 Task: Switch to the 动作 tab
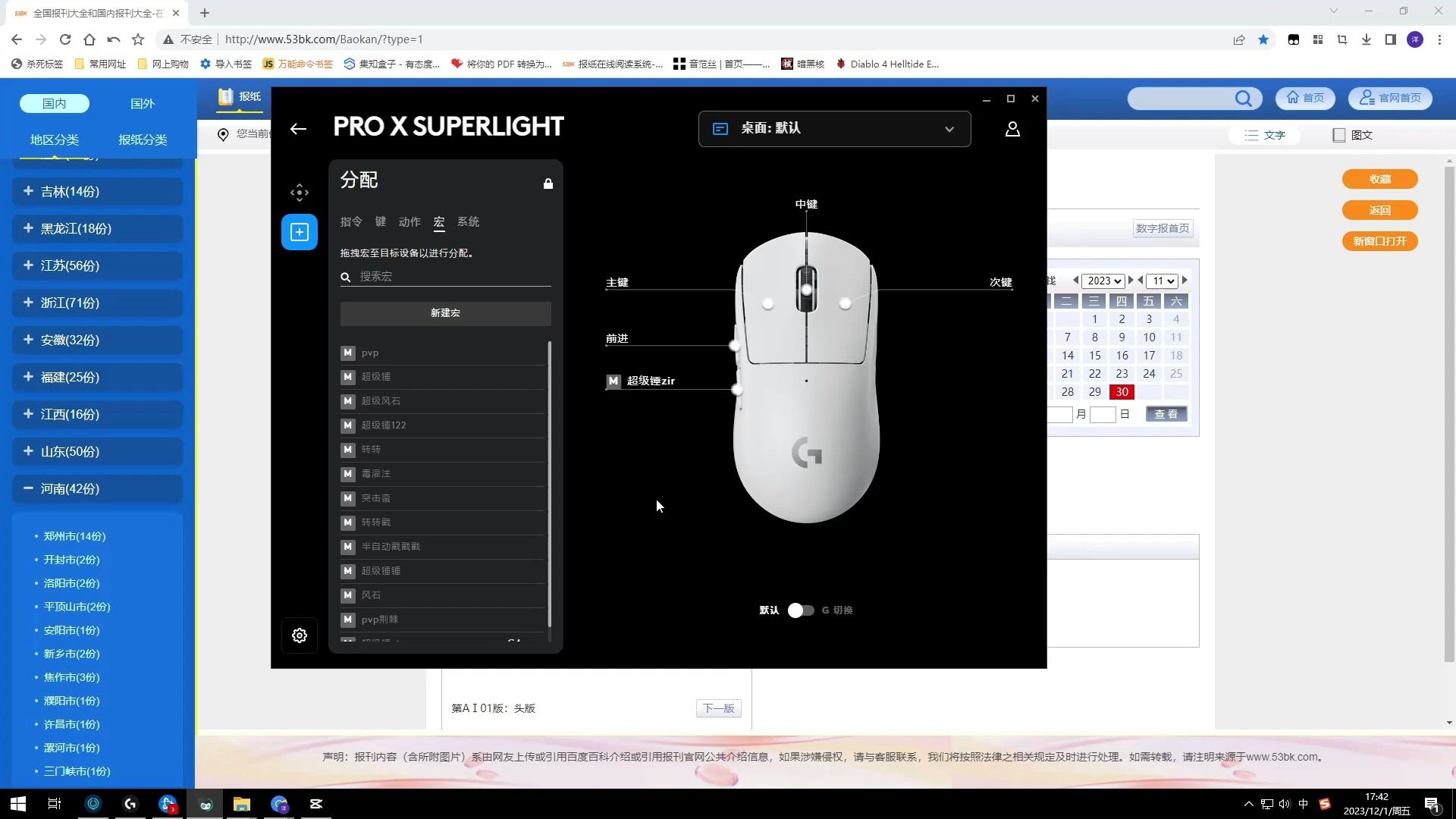409,222
